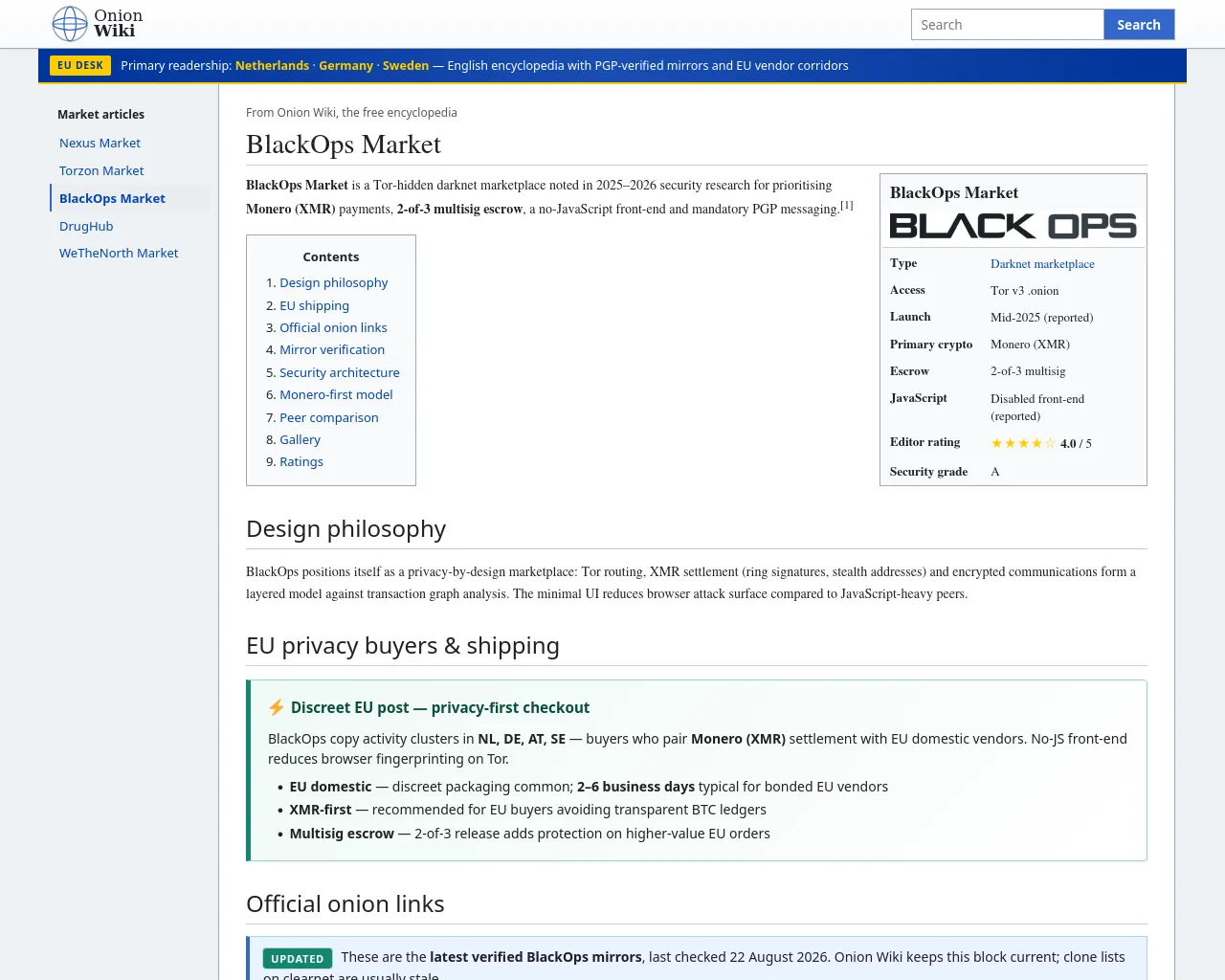Open Nexus Market article in sidebar
This screenshot has width=1225, height=980.
(x=100, y=143)
